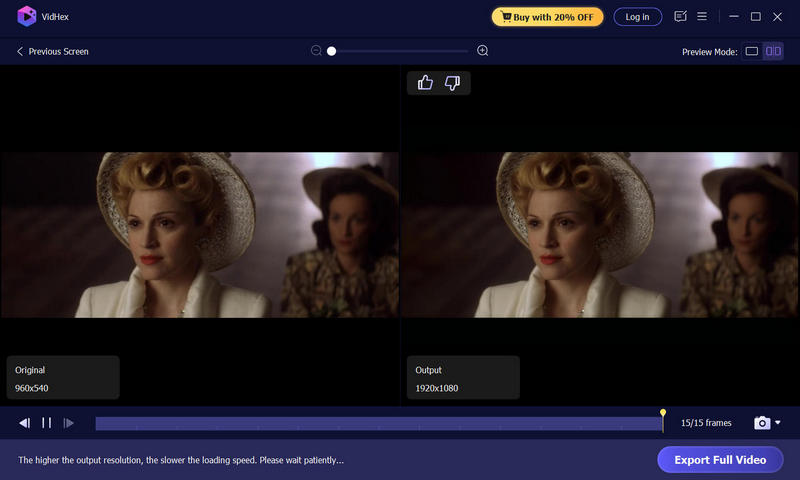This screenshot has width=800, height=480.
Task: Take a snapshot with camera icon
Action: [x=762, y=423]
